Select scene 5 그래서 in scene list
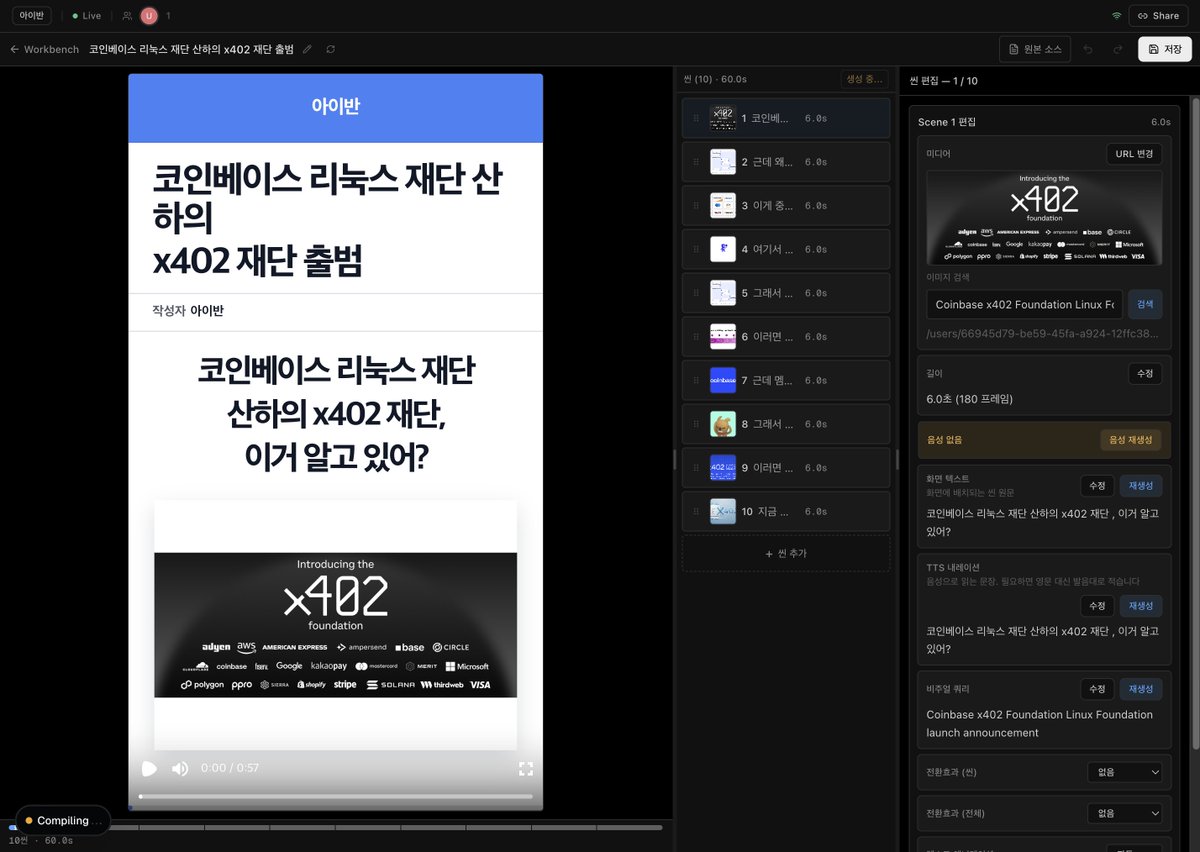Image resolution: width=1200 pixels, height=852 pixels. pos(786,293)
